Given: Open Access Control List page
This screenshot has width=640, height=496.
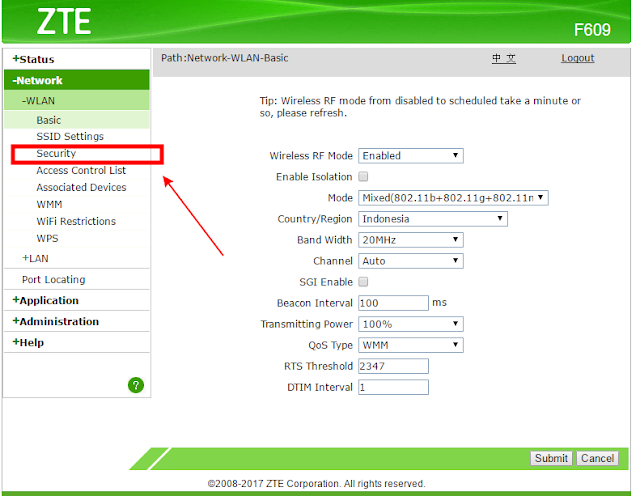Looking at the screenshot, I should point(81,170).
